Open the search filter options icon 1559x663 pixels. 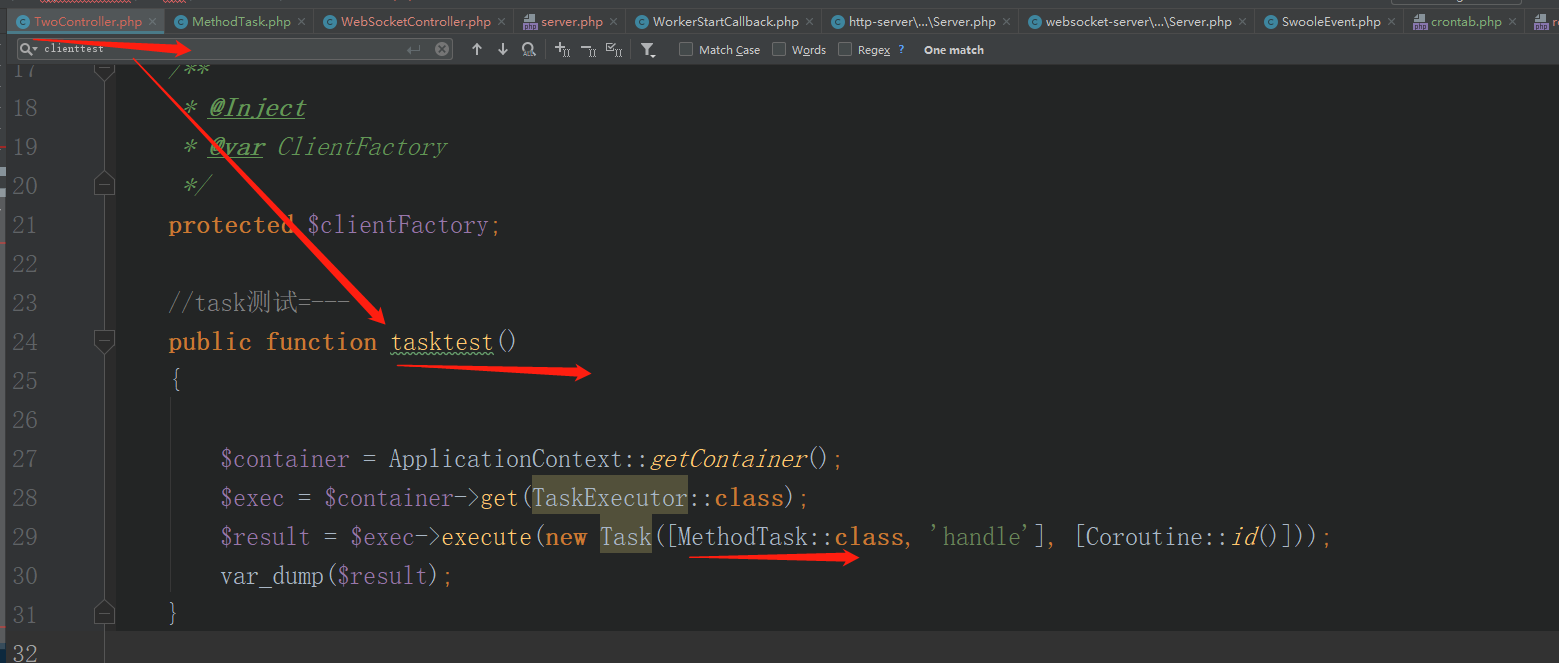[x=648, y=47]
